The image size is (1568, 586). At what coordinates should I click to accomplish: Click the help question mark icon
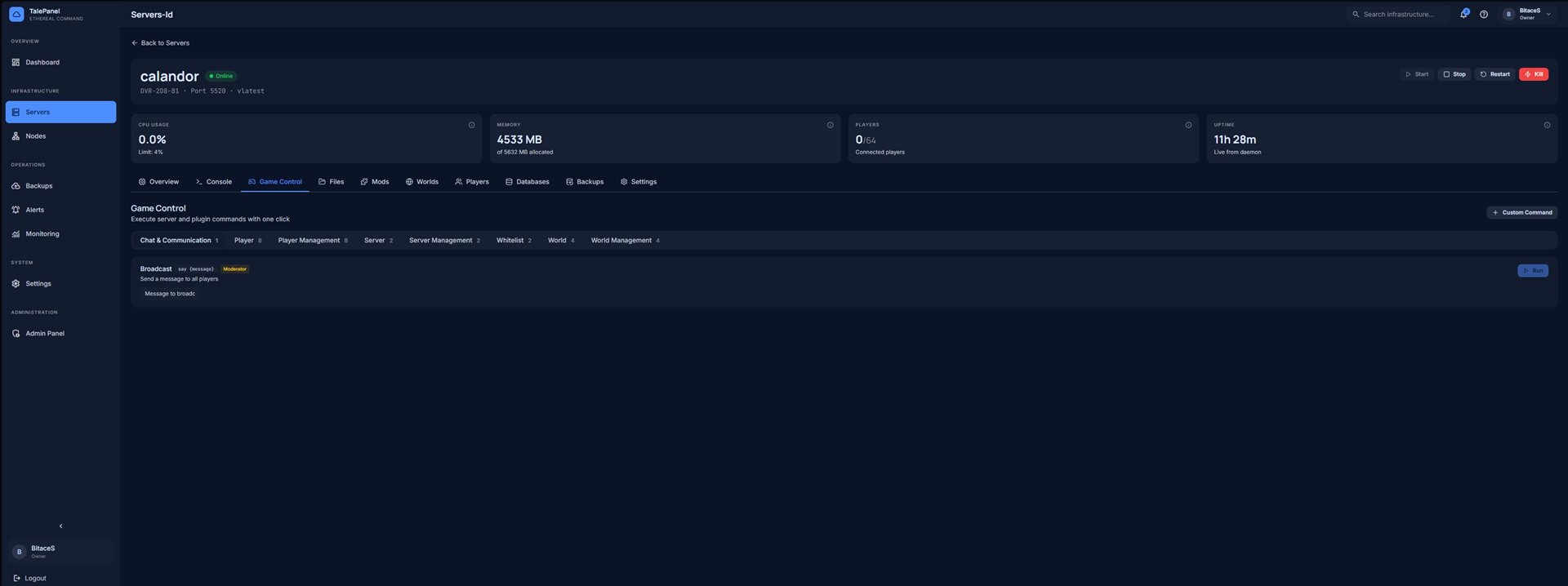[1484, 14]
